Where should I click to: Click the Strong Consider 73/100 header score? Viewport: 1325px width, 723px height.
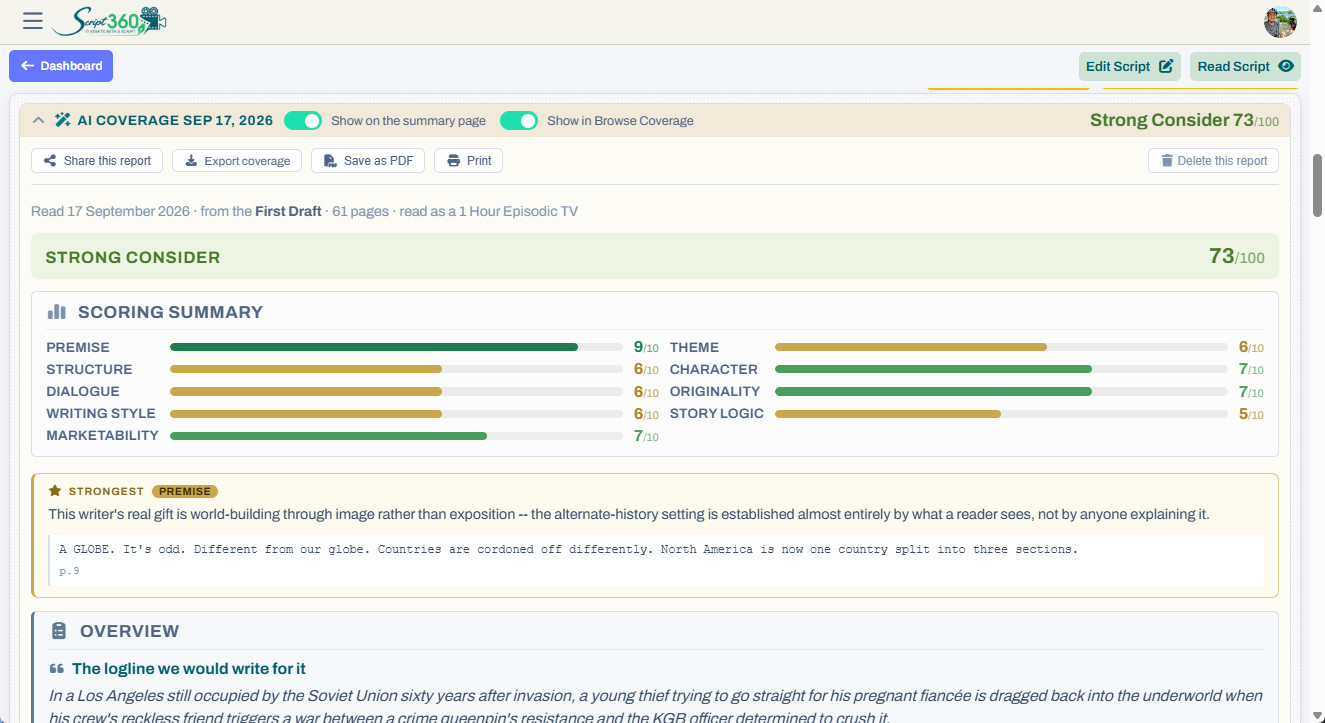[1184, 121]
